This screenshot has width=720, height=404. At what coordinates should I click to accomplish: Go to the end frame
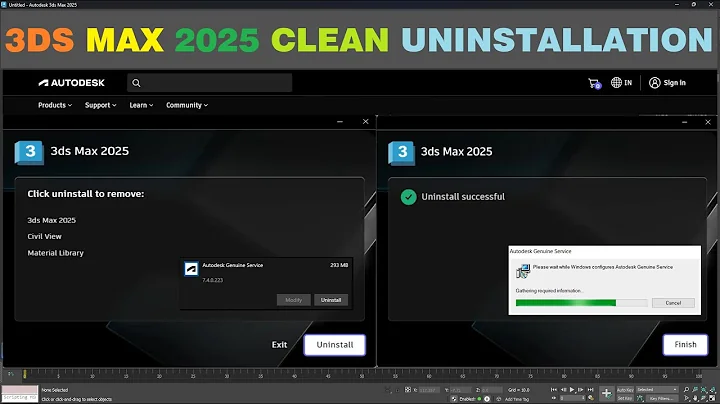591,389
